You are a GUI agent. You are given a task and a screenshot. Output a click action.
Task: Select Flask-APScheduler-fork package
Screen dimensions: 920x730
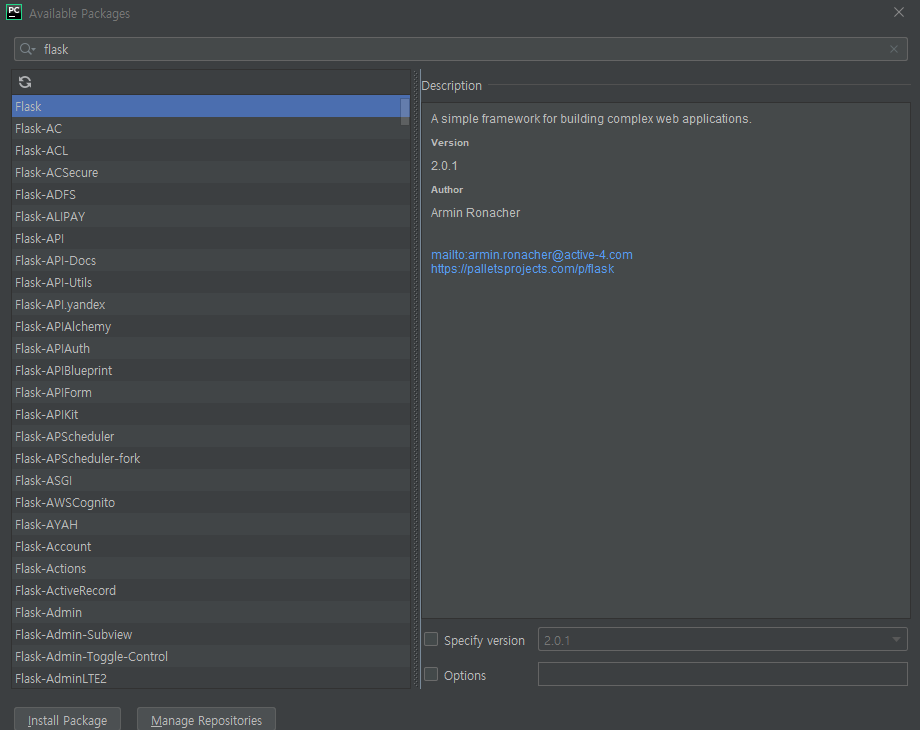pos(211,458)
